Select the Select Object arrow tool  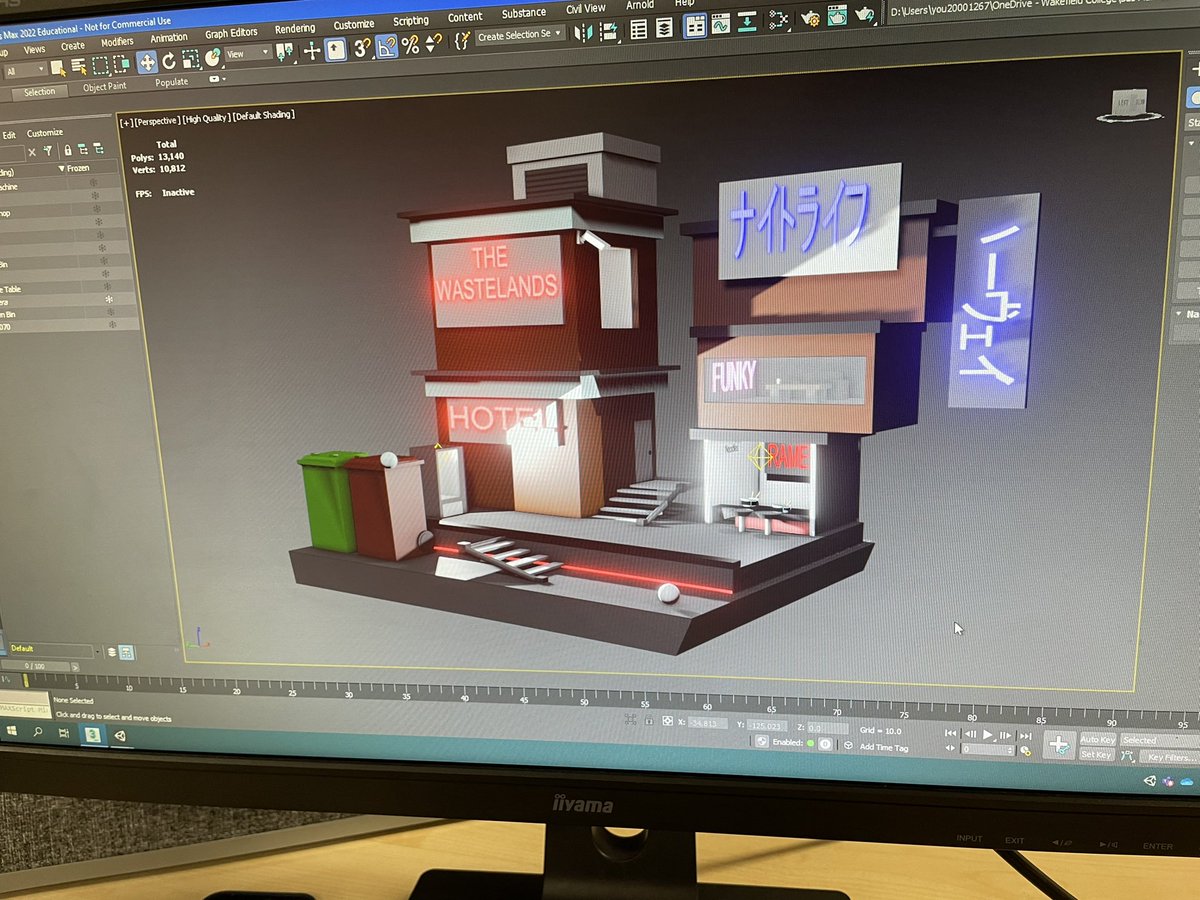tap(54, 67)
